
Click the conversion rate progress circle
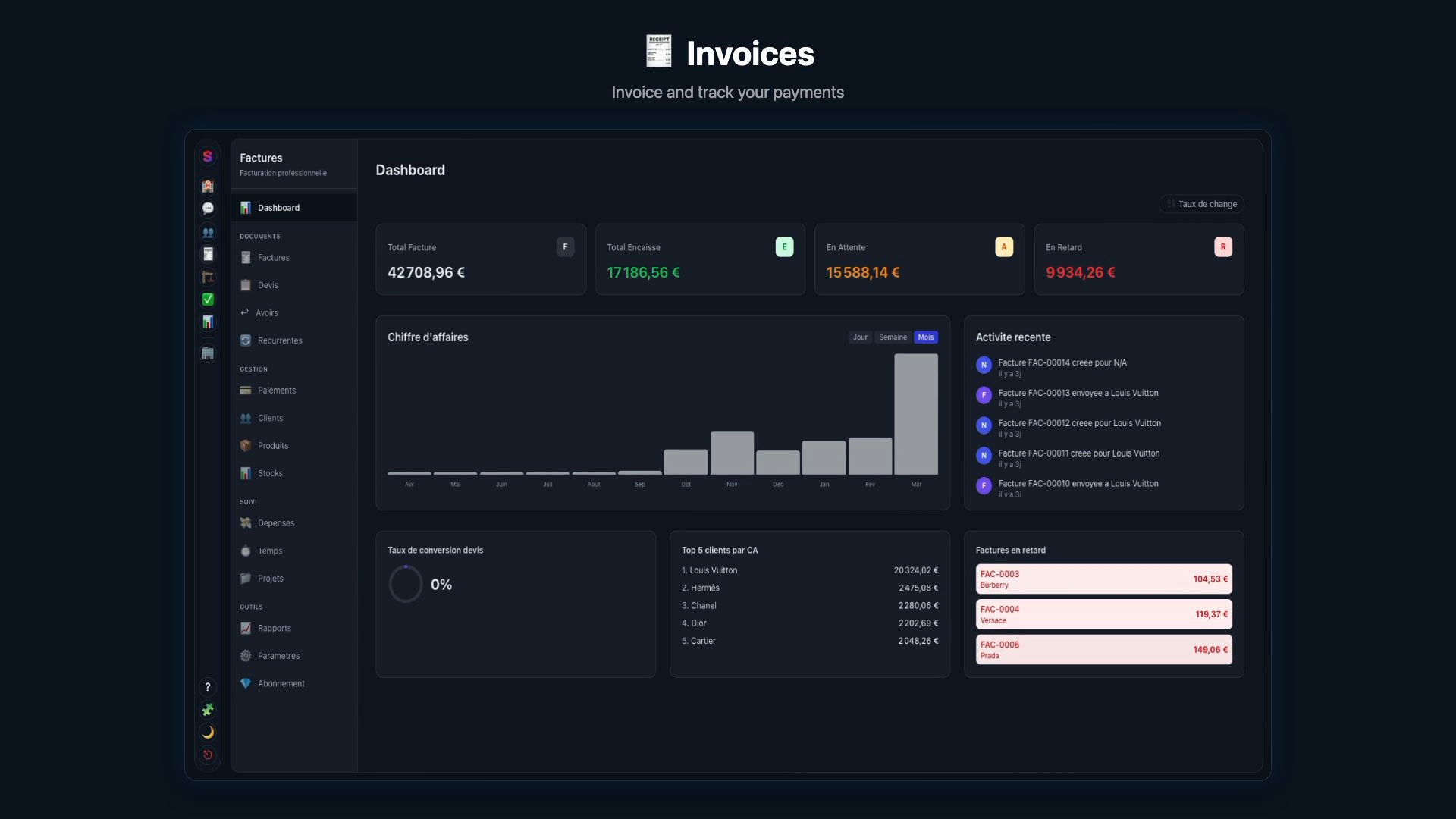tap(406, 585)
